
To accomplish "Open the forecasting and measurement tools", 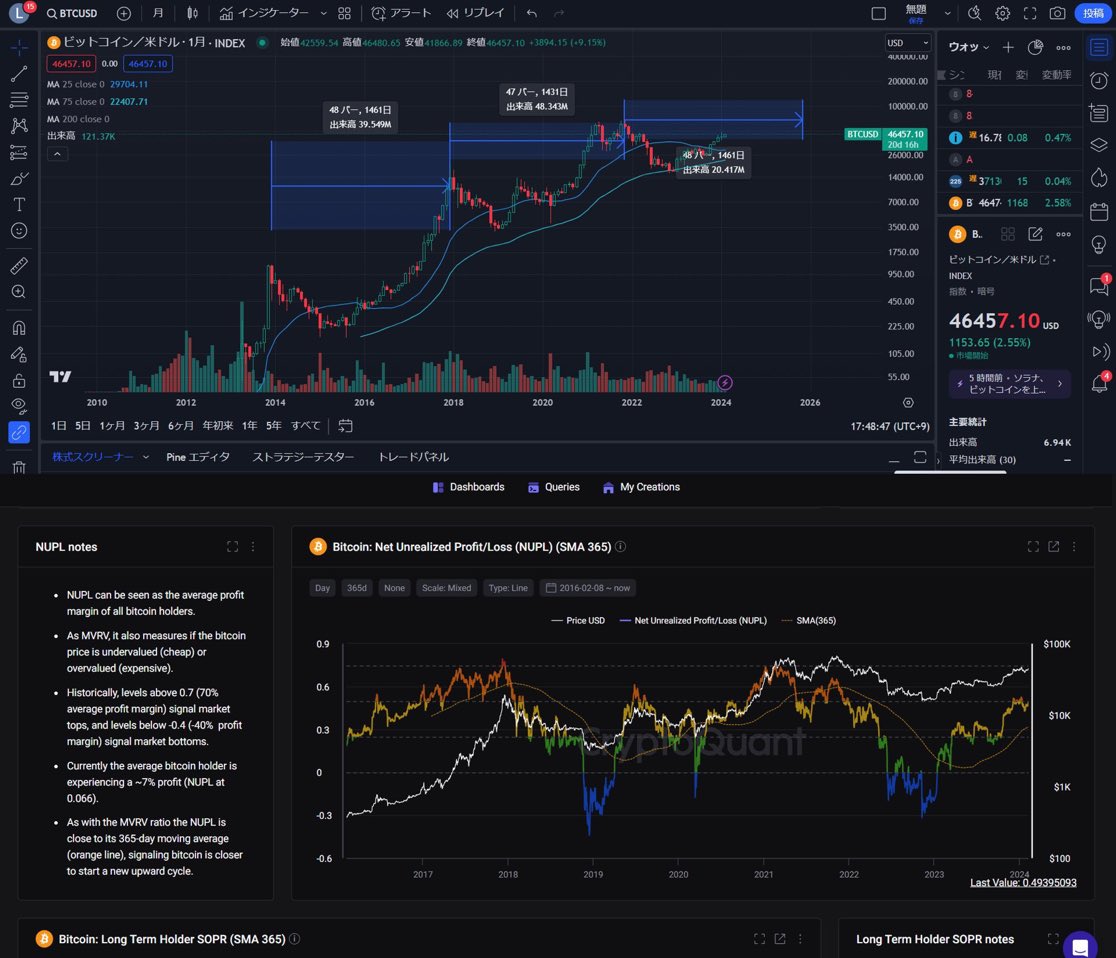I will pos(19,152).
